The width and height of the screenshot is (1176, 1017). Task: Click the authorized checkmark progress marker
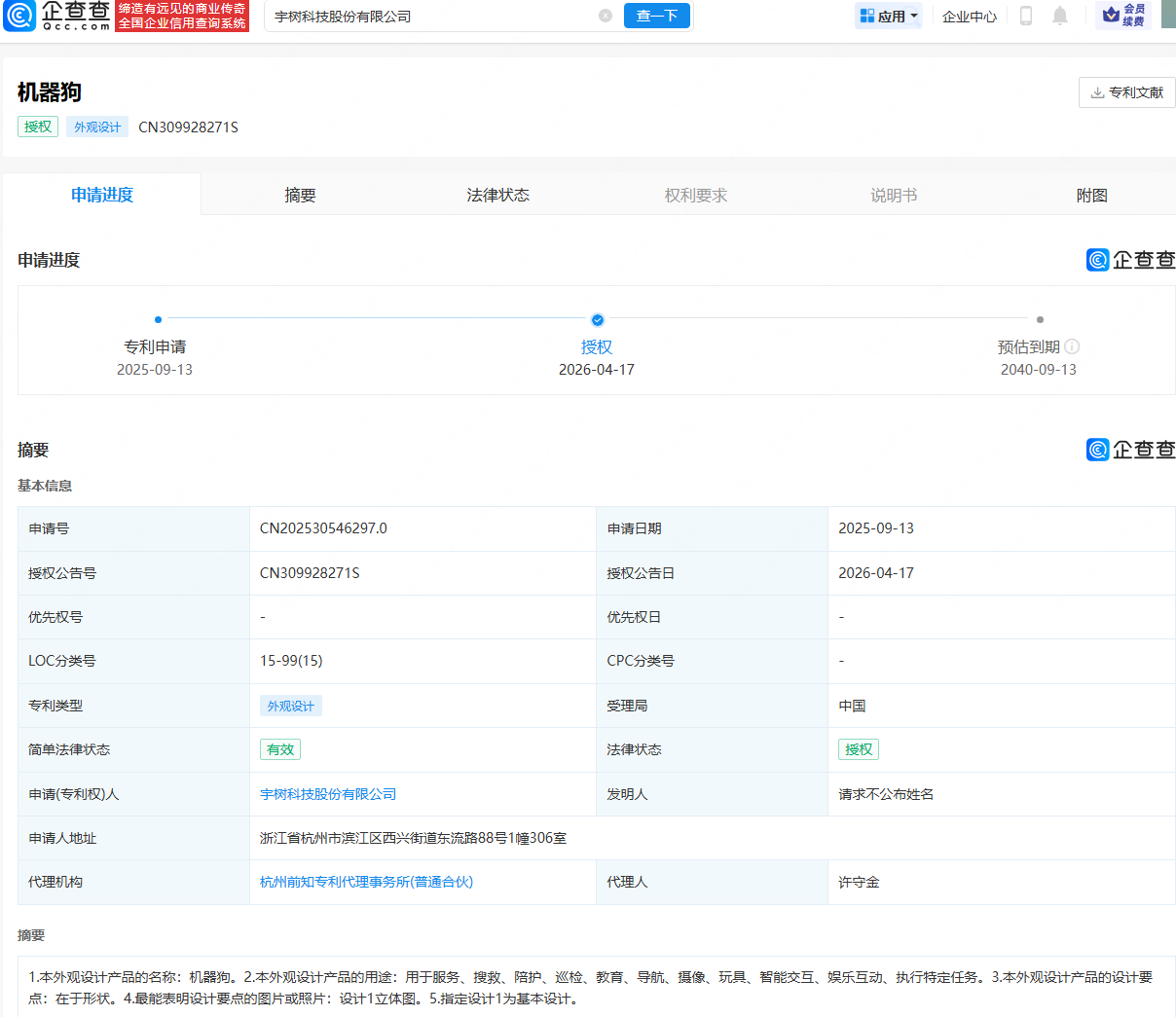[597, 320]
